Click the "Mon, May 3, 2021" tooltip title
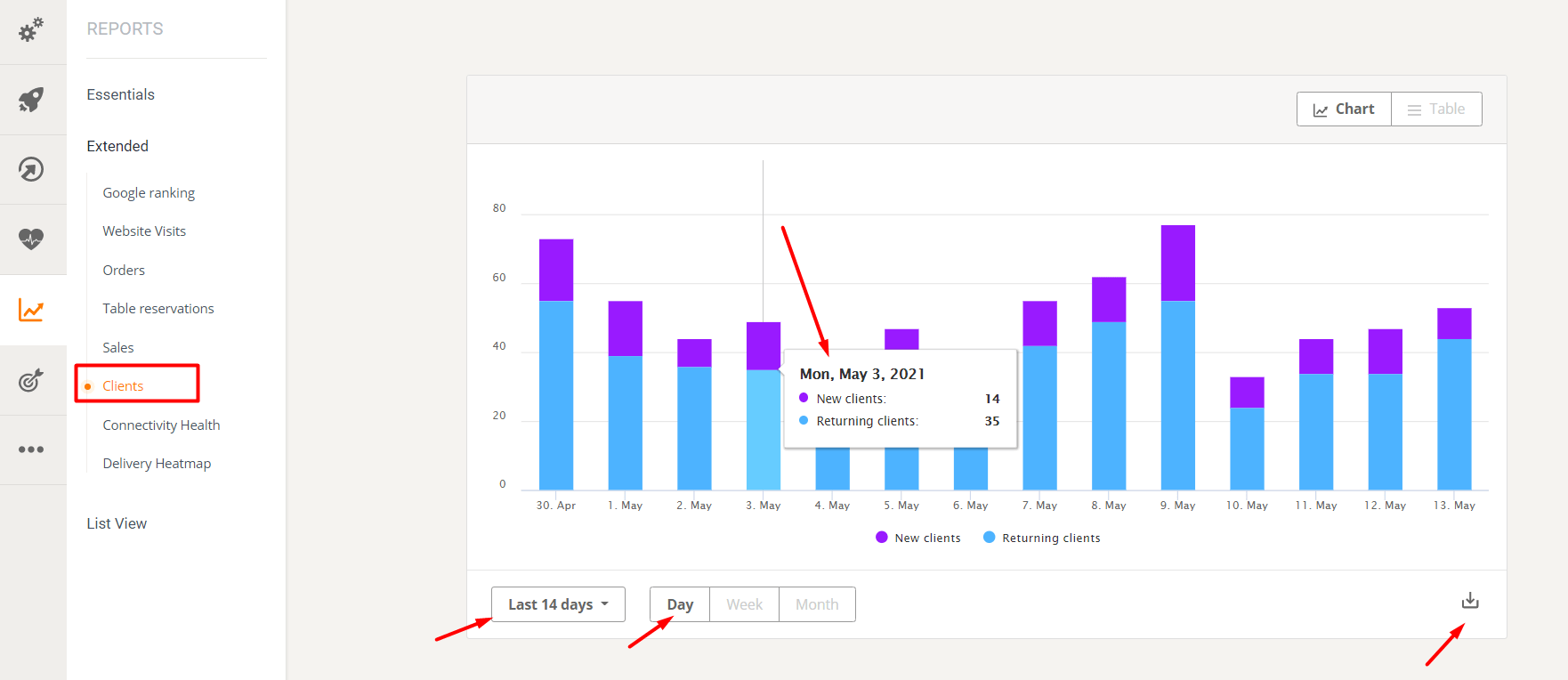 click(x=862, y=374)
